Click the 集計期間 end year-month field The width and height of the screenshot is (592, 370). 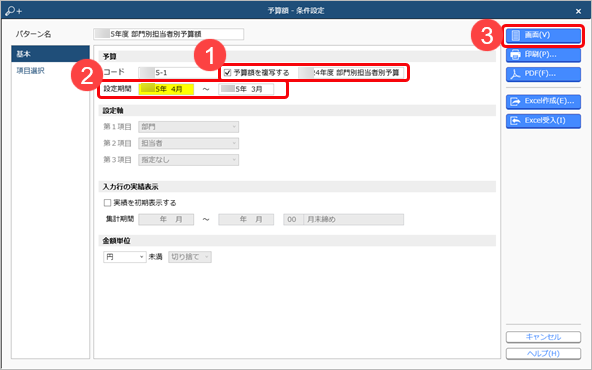click(246, 219)
